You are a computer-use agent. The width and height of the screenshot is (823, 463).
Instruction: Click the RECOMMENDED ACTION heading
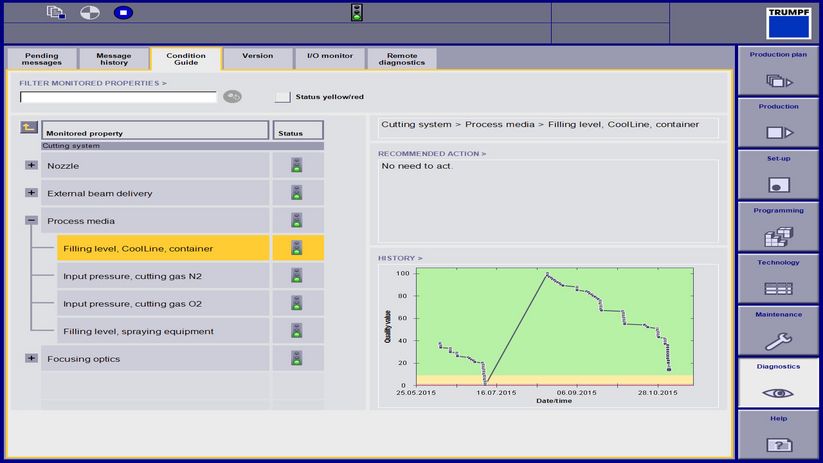point(432,154)
